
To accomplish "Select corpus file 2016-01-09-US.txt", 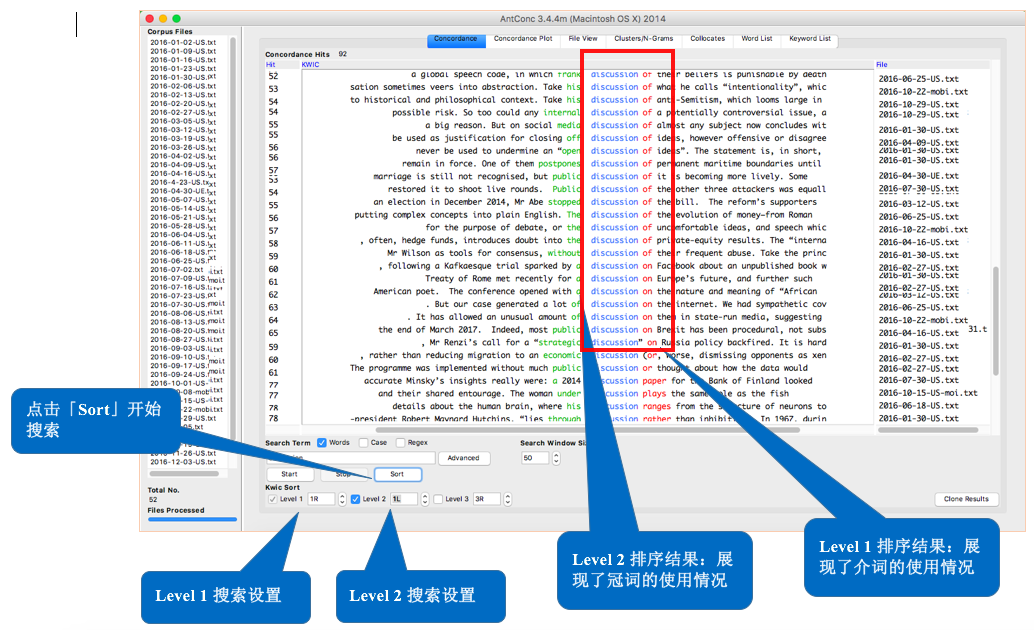I will (183, 51).
